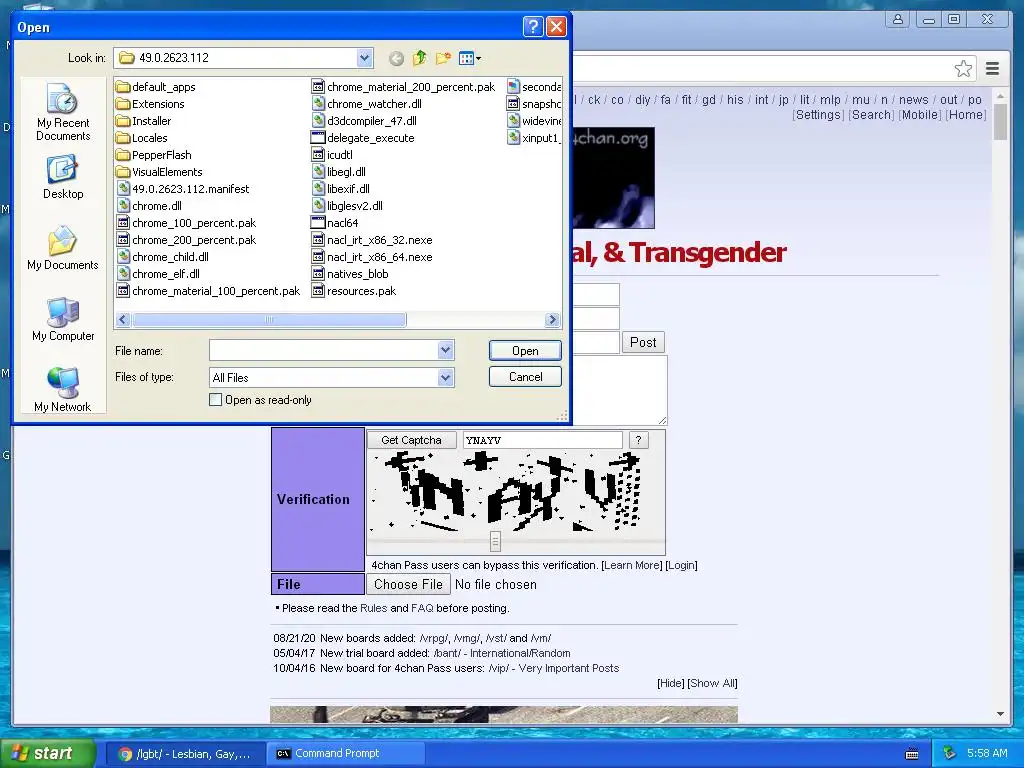The width and height of the screenshot is (1024, 768).
Task: Open My Documents in places bar
Action: (63, 248)
